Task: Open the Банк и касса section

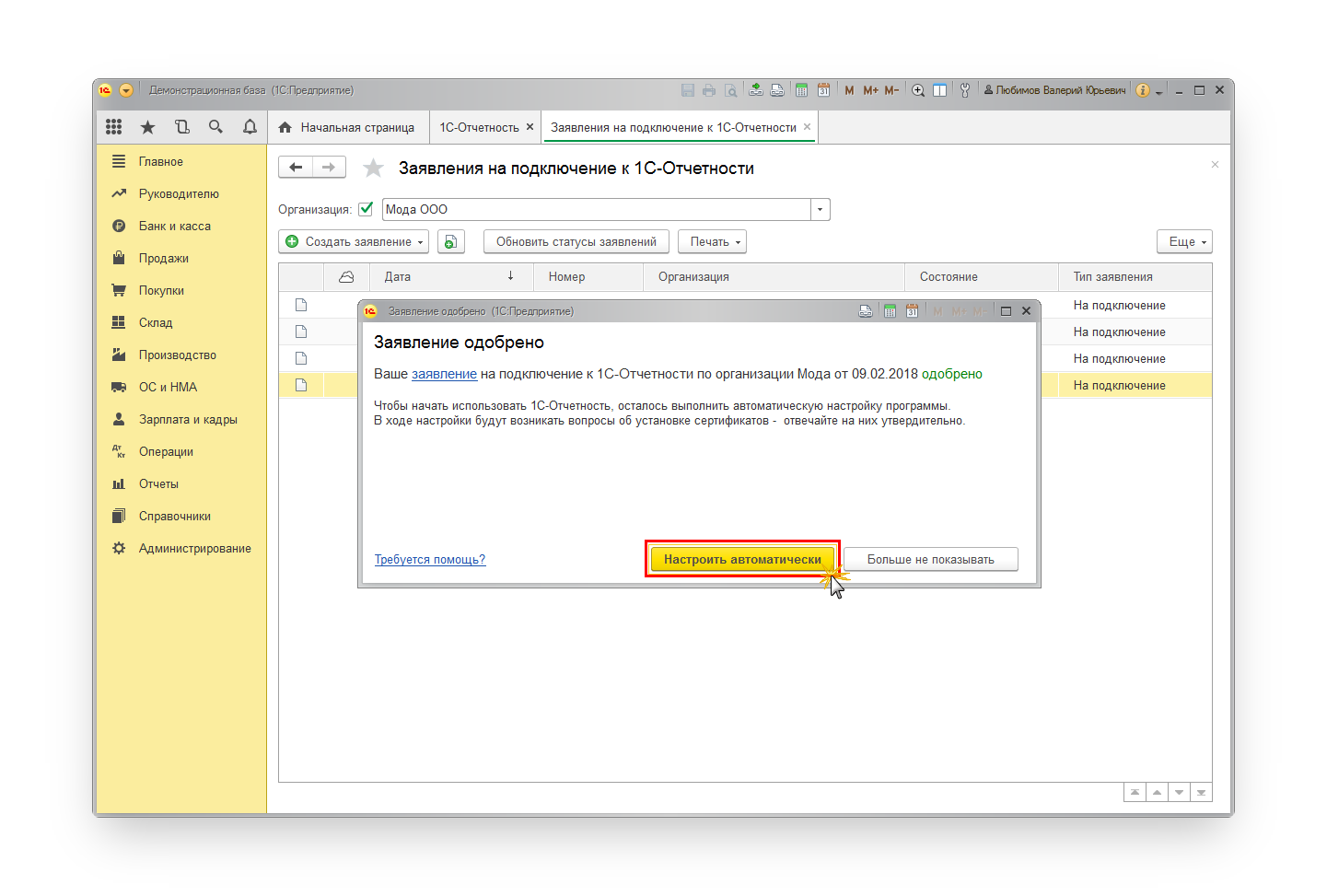Action: [x=181, y=226]
